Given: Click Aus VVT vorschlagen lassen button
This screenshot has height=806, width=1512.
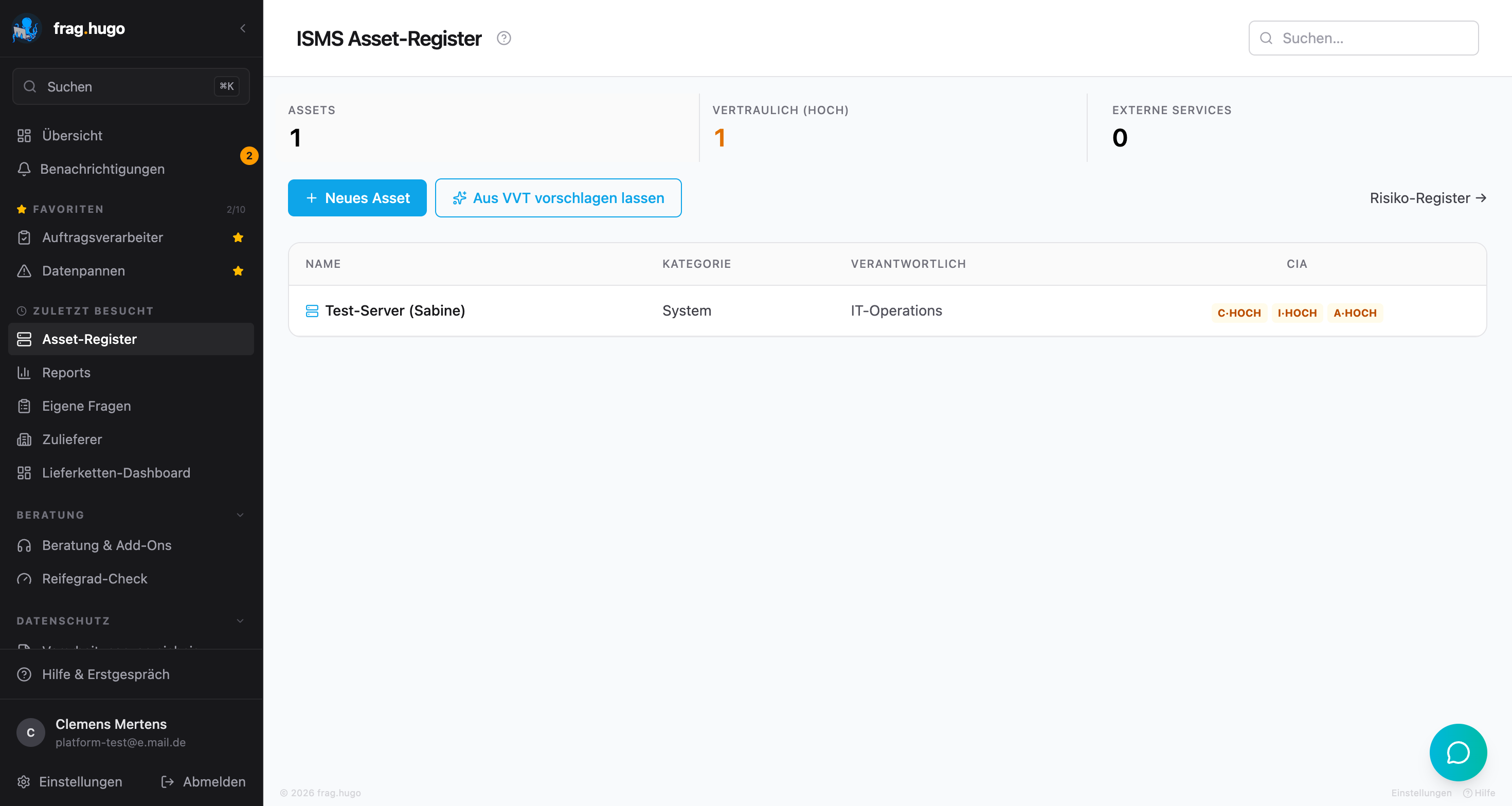Looking at the screenshot, I should [558, 198].
